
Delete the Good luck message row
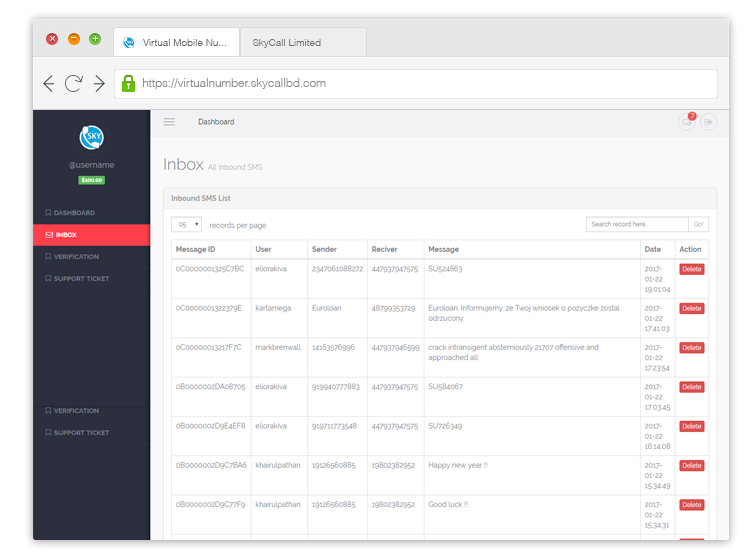tap(692, 505)
